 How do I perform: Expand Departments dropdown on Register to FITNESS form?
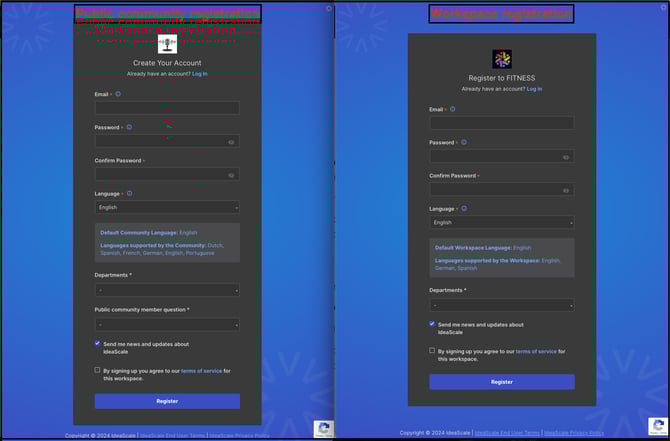(502, 305)
